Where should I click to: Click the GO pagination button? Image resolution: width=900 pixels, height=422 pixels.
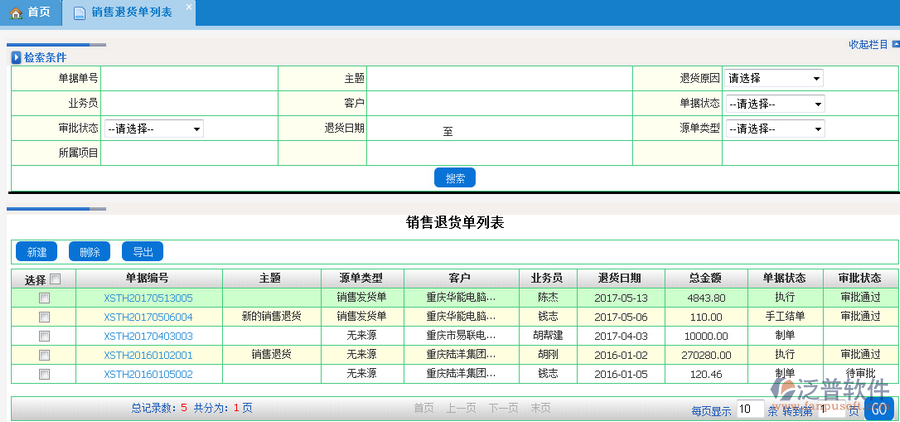(x=878, y=409)
